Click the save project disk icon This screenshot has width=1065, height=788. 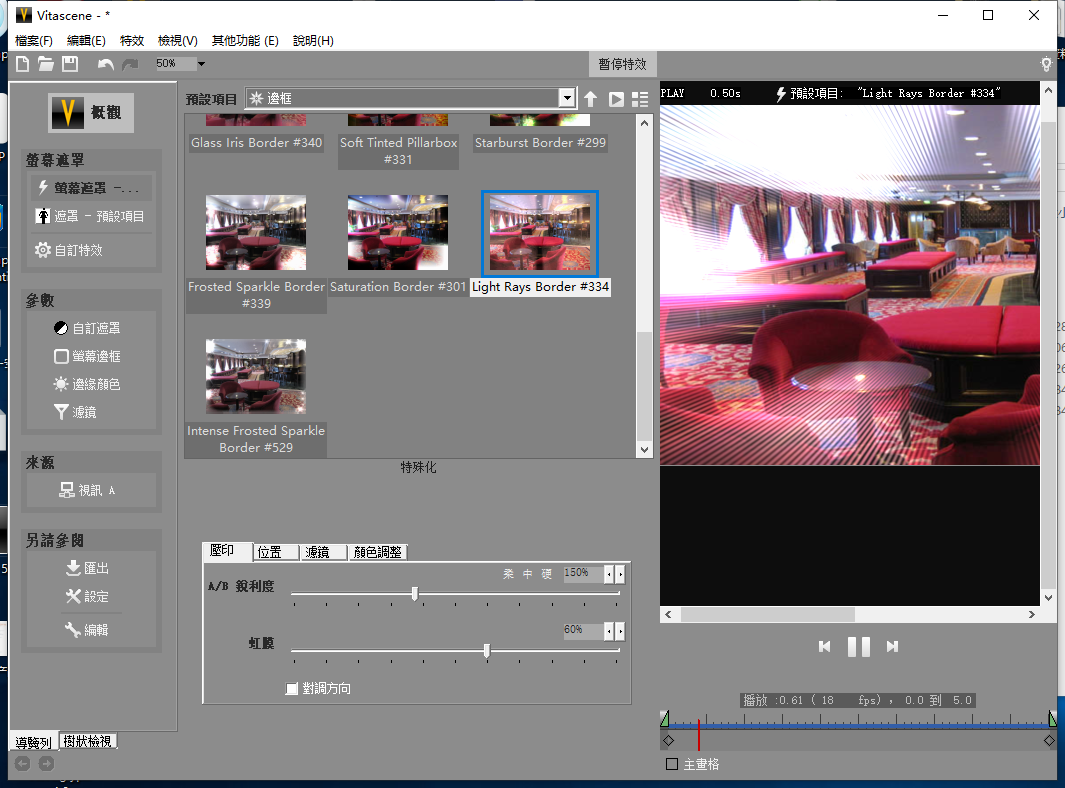click(69, 63)
